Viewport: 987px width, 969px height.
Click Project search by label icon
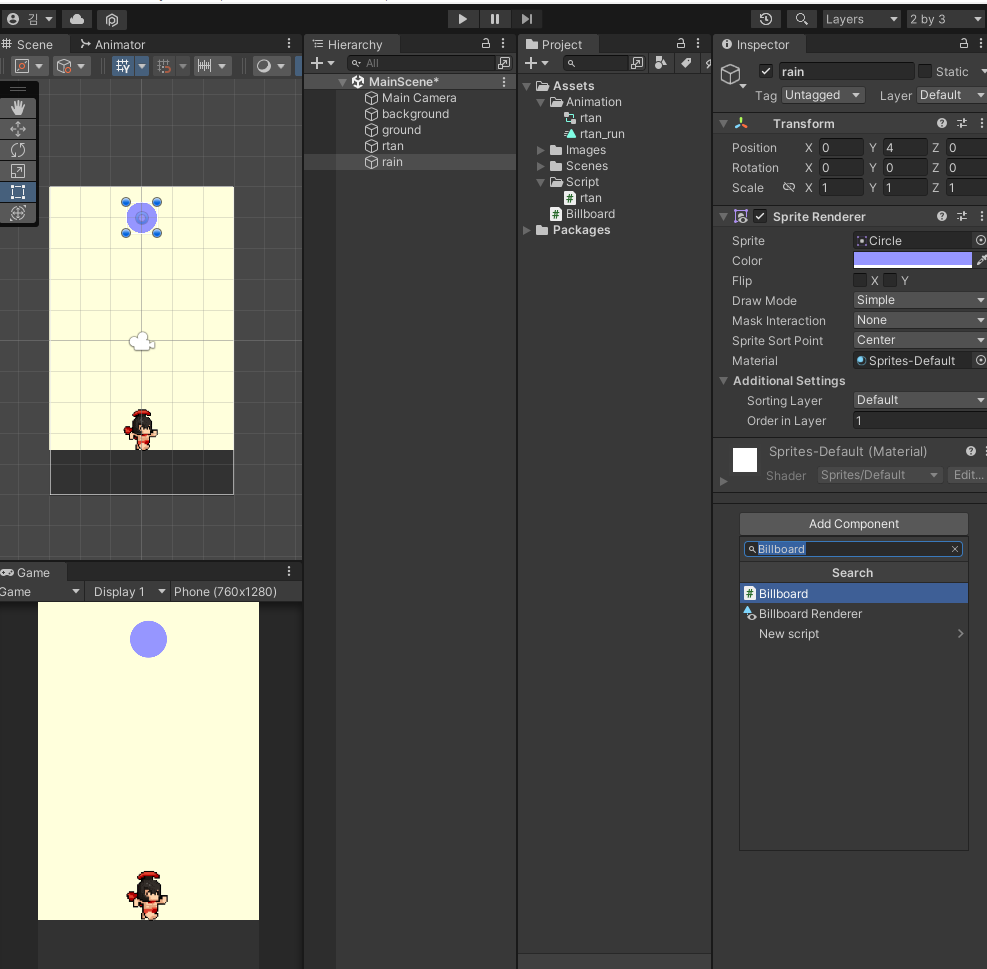click(686, 63)
